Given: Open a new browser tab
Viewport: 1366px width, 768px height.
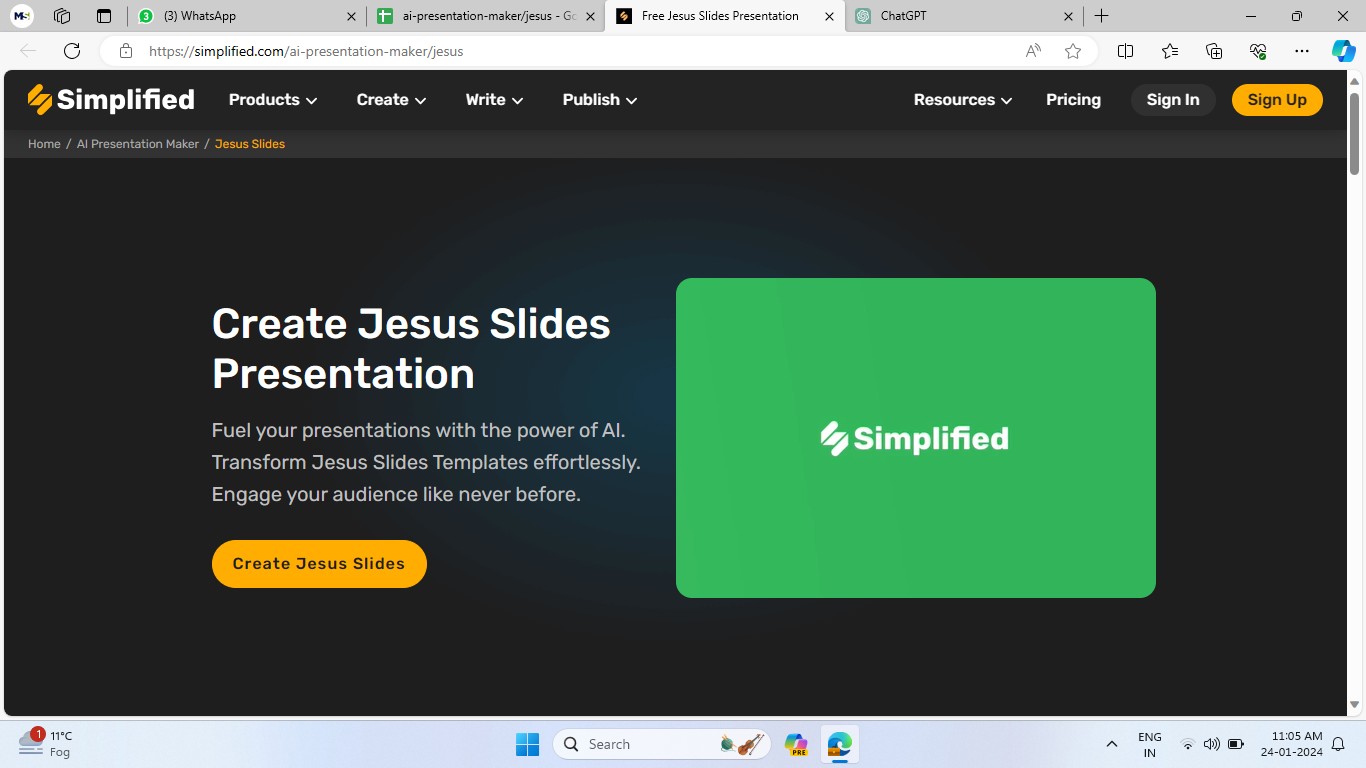Looking at the screenshot, I should point(1101,16).
